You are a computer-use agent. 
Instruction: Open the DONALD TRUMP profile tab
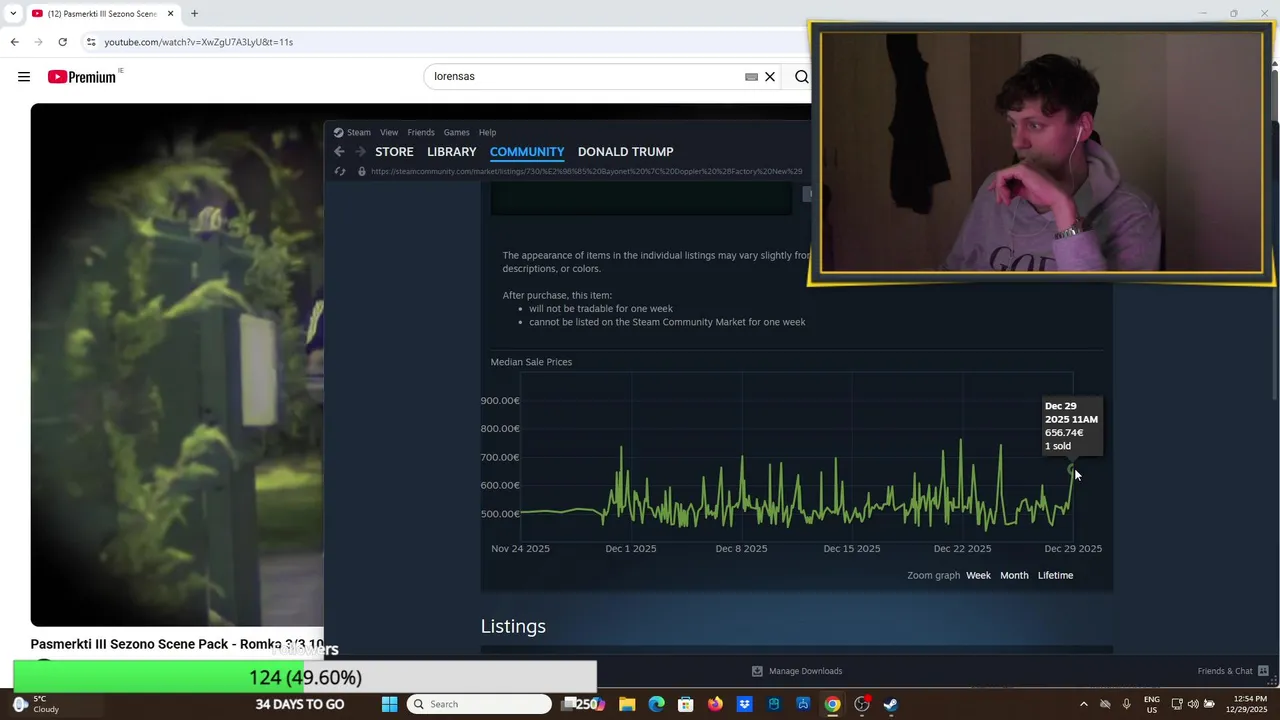click(x=626, y=152)
